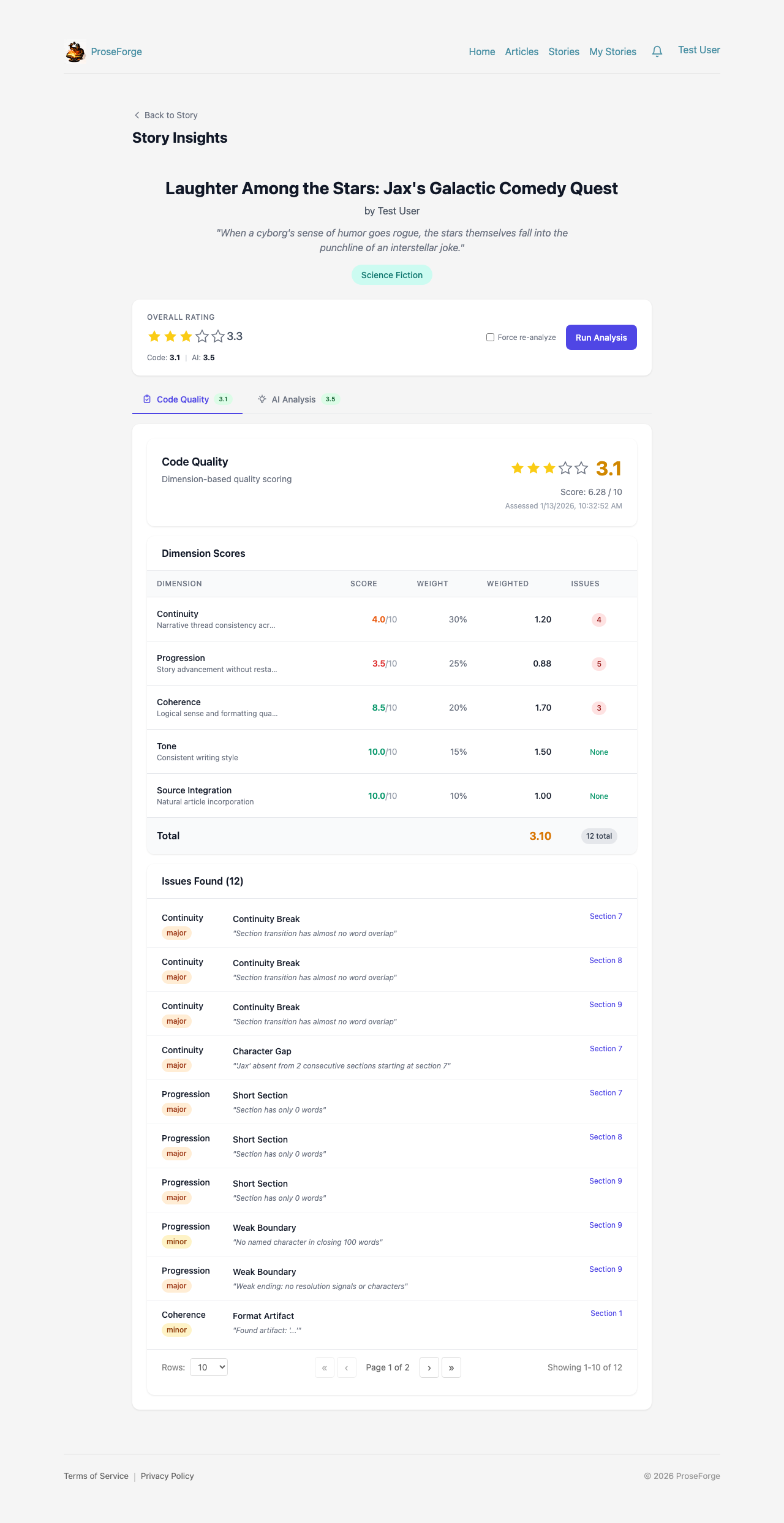This screenshot has width=784, height=1523.
Task: Click the back chevron beside Back to Story
Action: pyautogui.click(x=137, y=115)
